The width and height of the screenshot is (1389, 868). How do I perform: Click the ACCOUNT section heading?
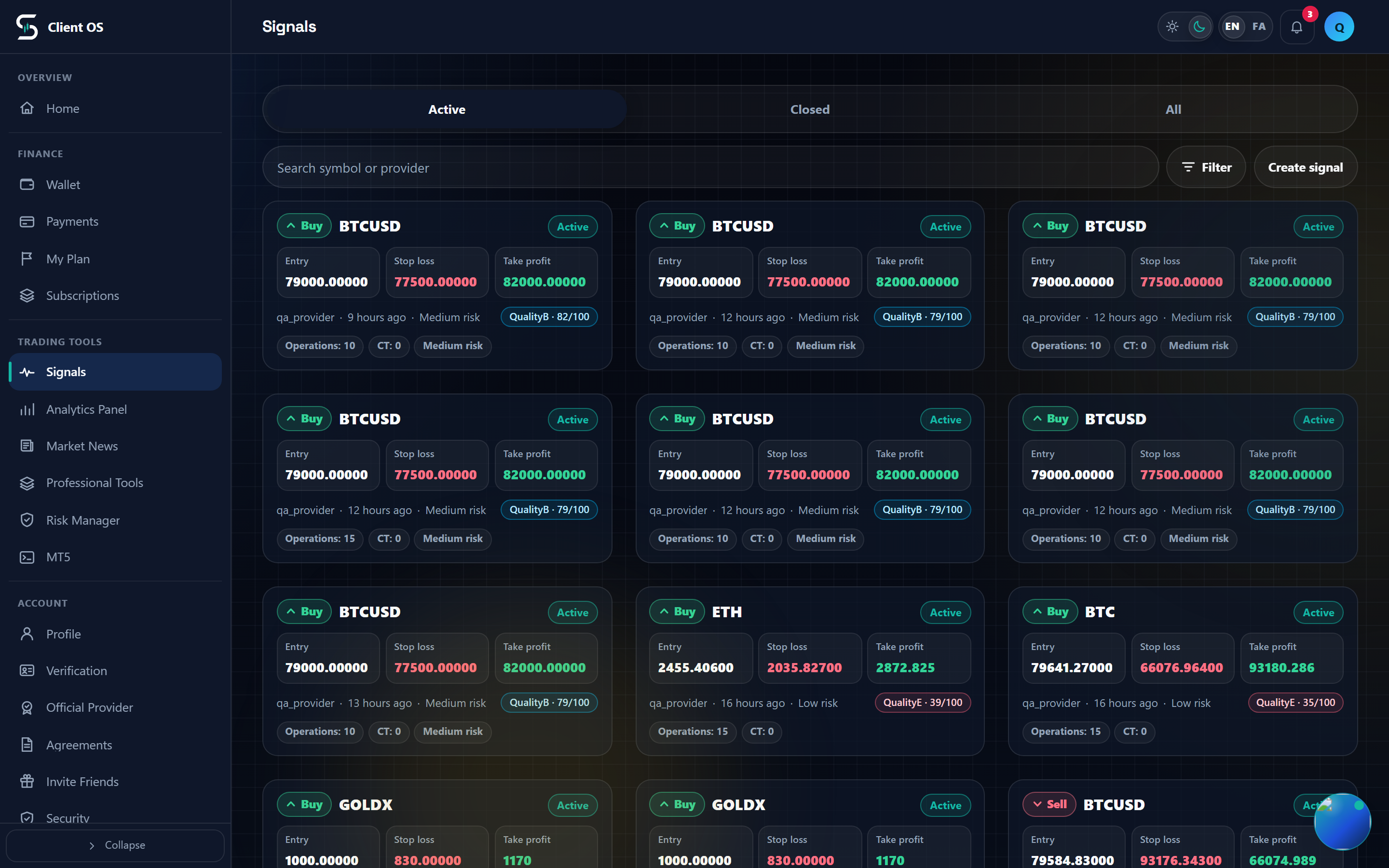(42, 603)
